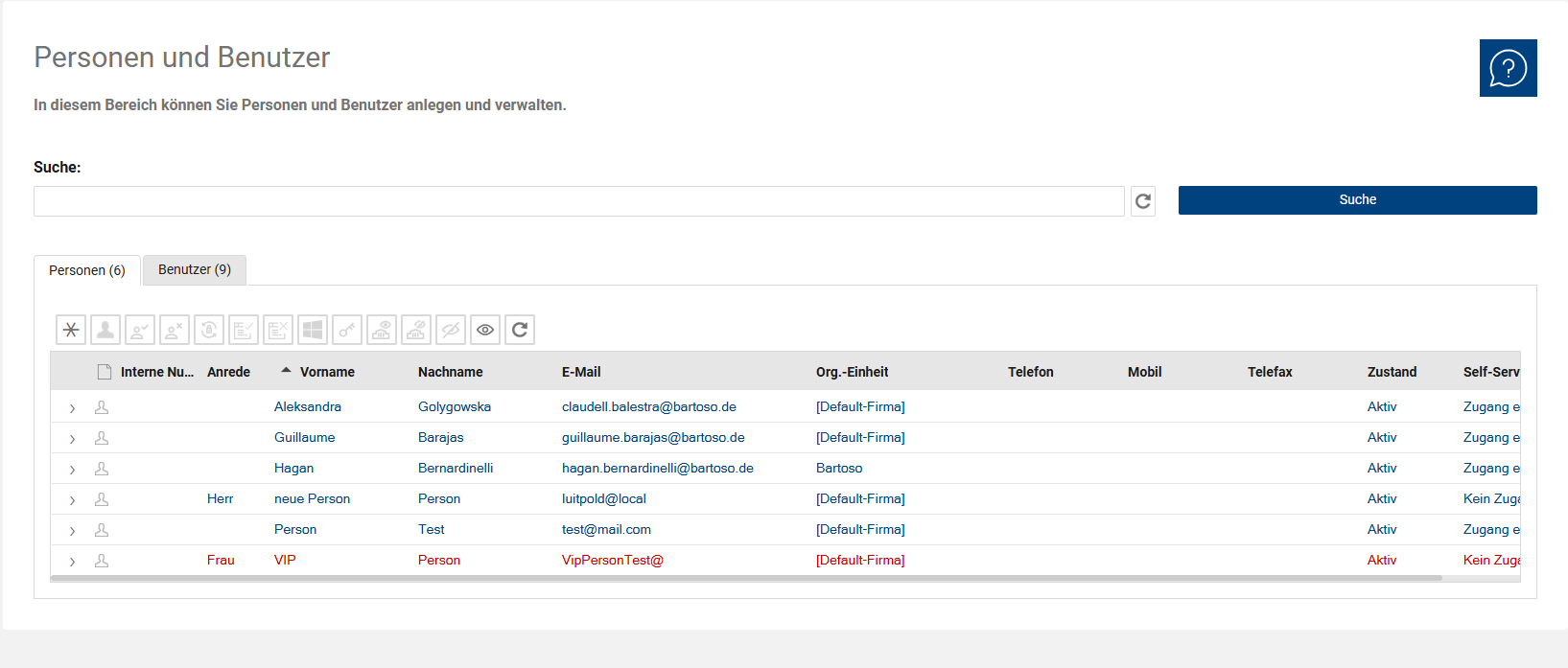The image size is (1568, 668).
Task: Click the person-with-X toolbar icon
Action: [x=175, y=330]
